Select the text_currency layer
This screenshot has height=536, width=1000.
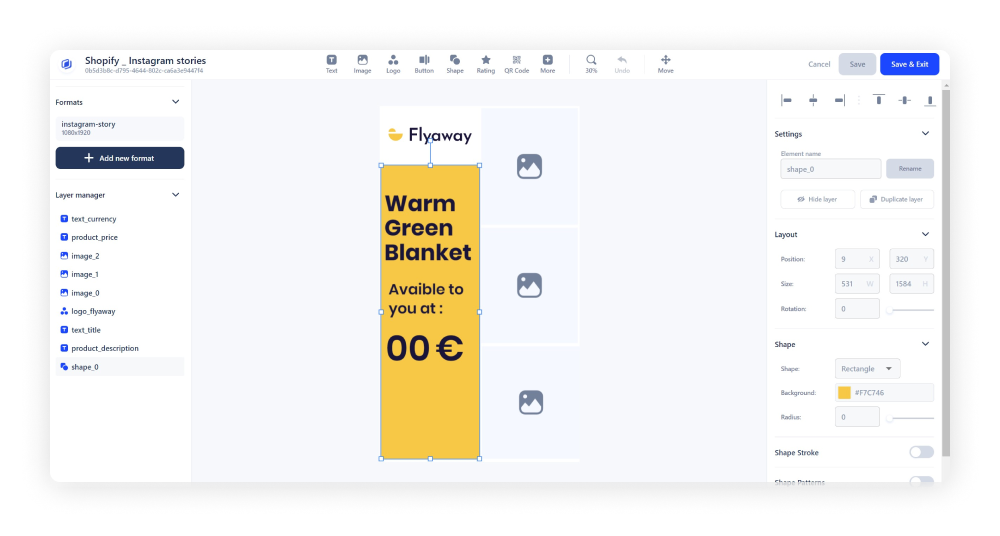(120, 219)
